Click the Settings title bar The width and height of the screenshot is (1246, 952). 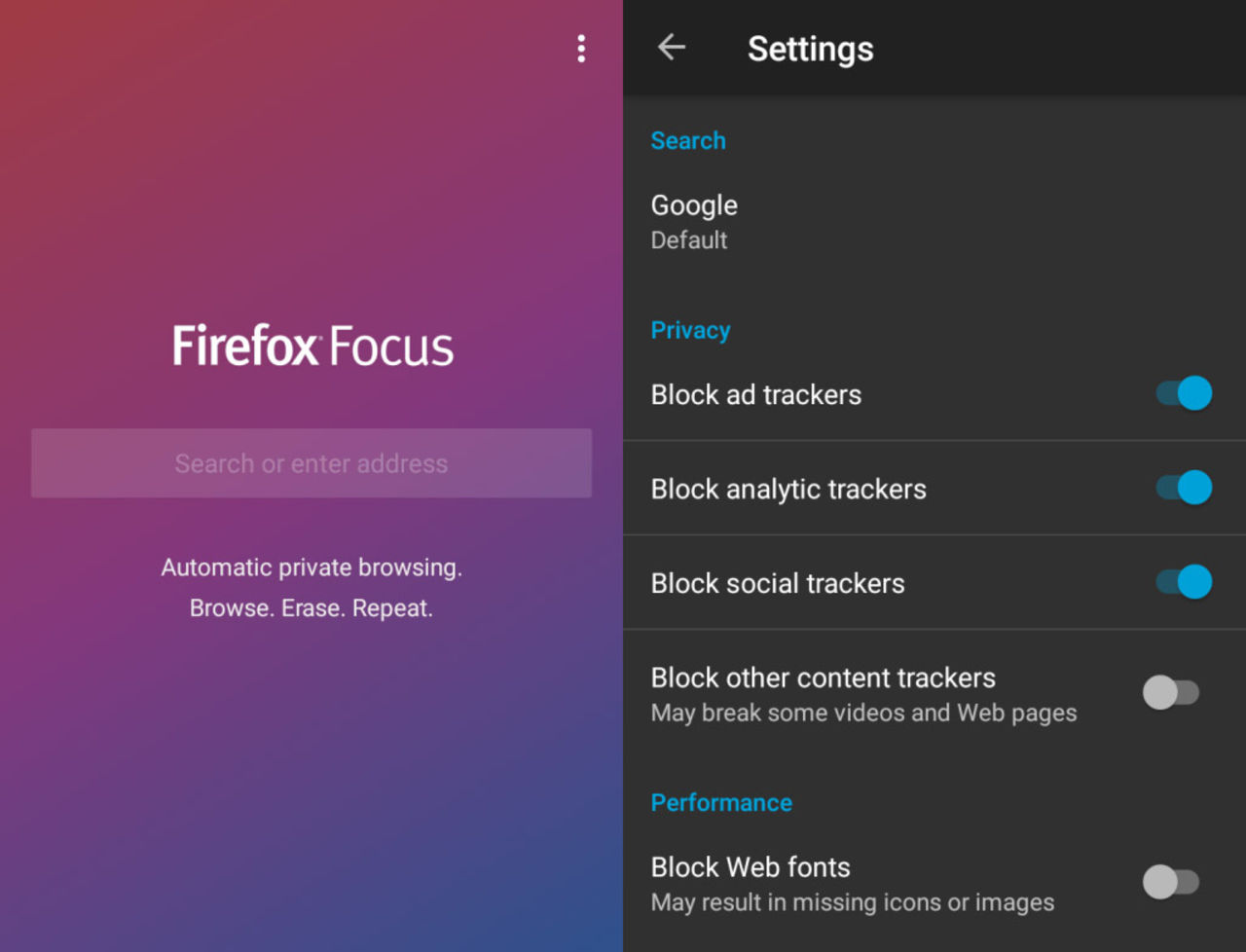[810, 48]
